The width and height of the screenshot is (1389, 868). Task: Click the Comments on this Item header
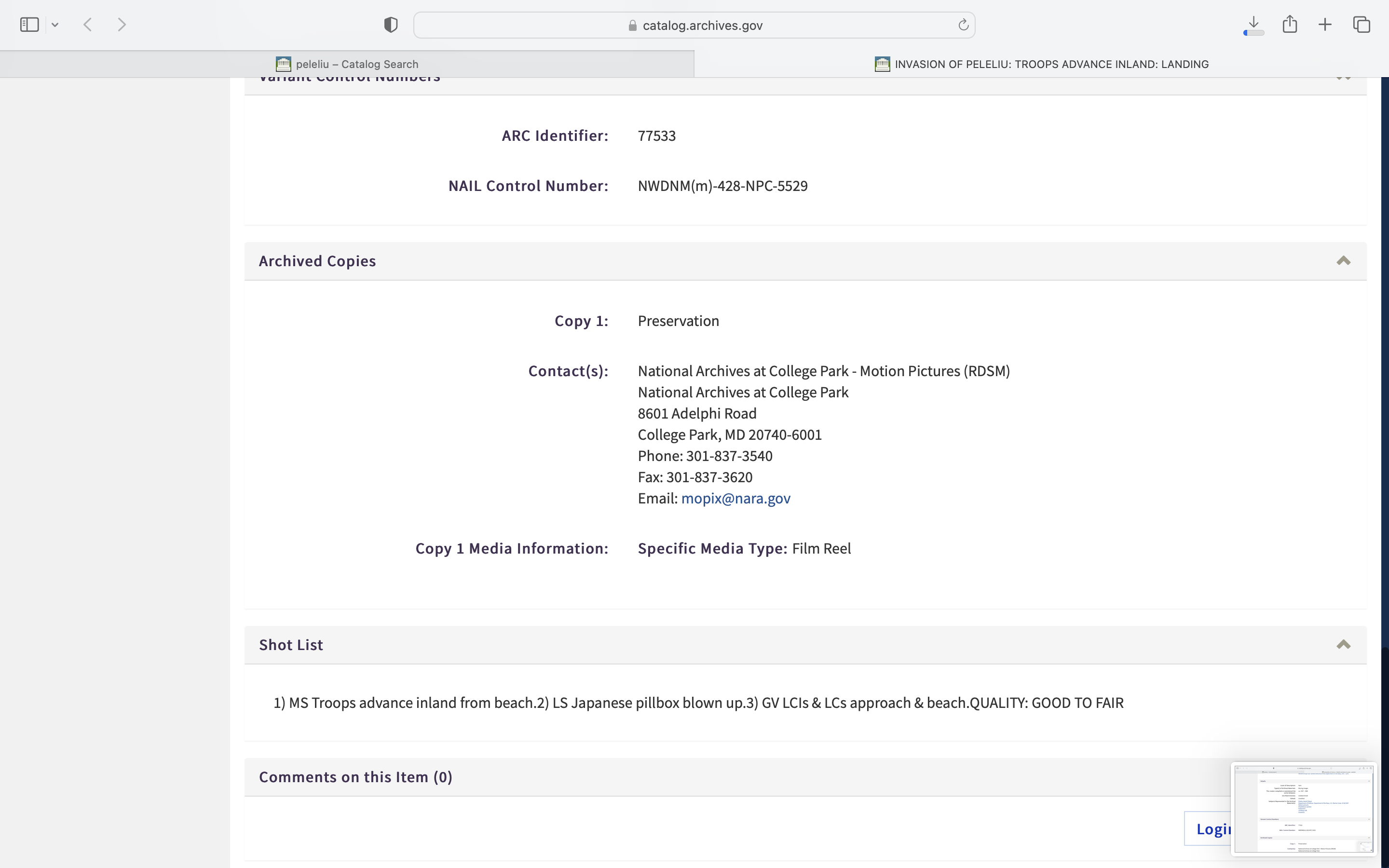click(355, 777)
